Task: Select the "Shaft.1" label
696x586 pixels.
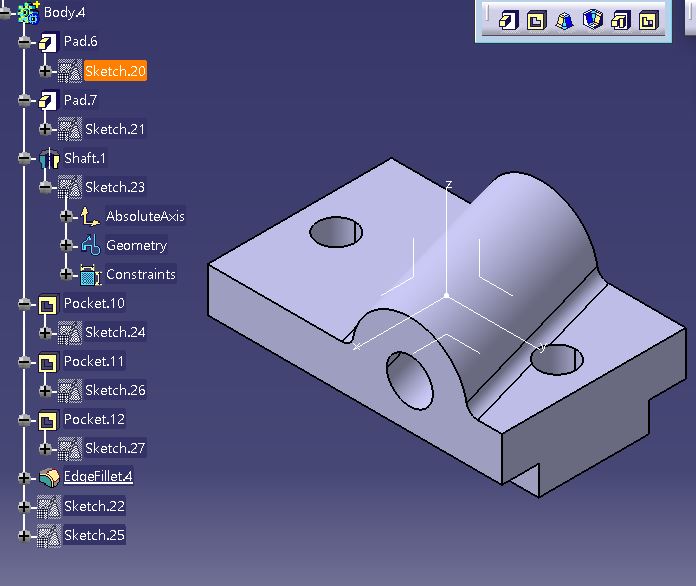Action: tap(85, 158)
